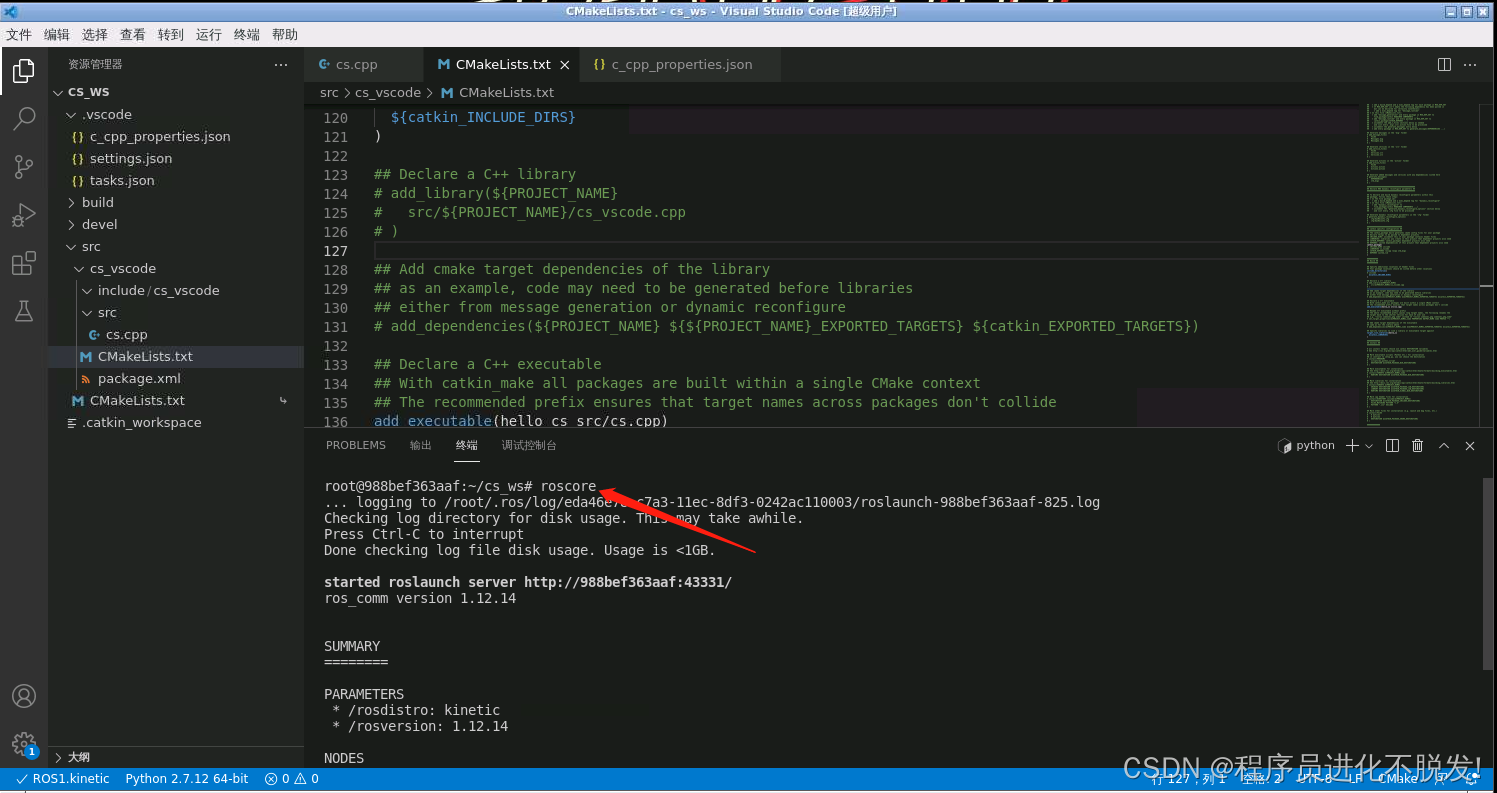Click the VS Code logo in title bar

(x=13, y=11)
